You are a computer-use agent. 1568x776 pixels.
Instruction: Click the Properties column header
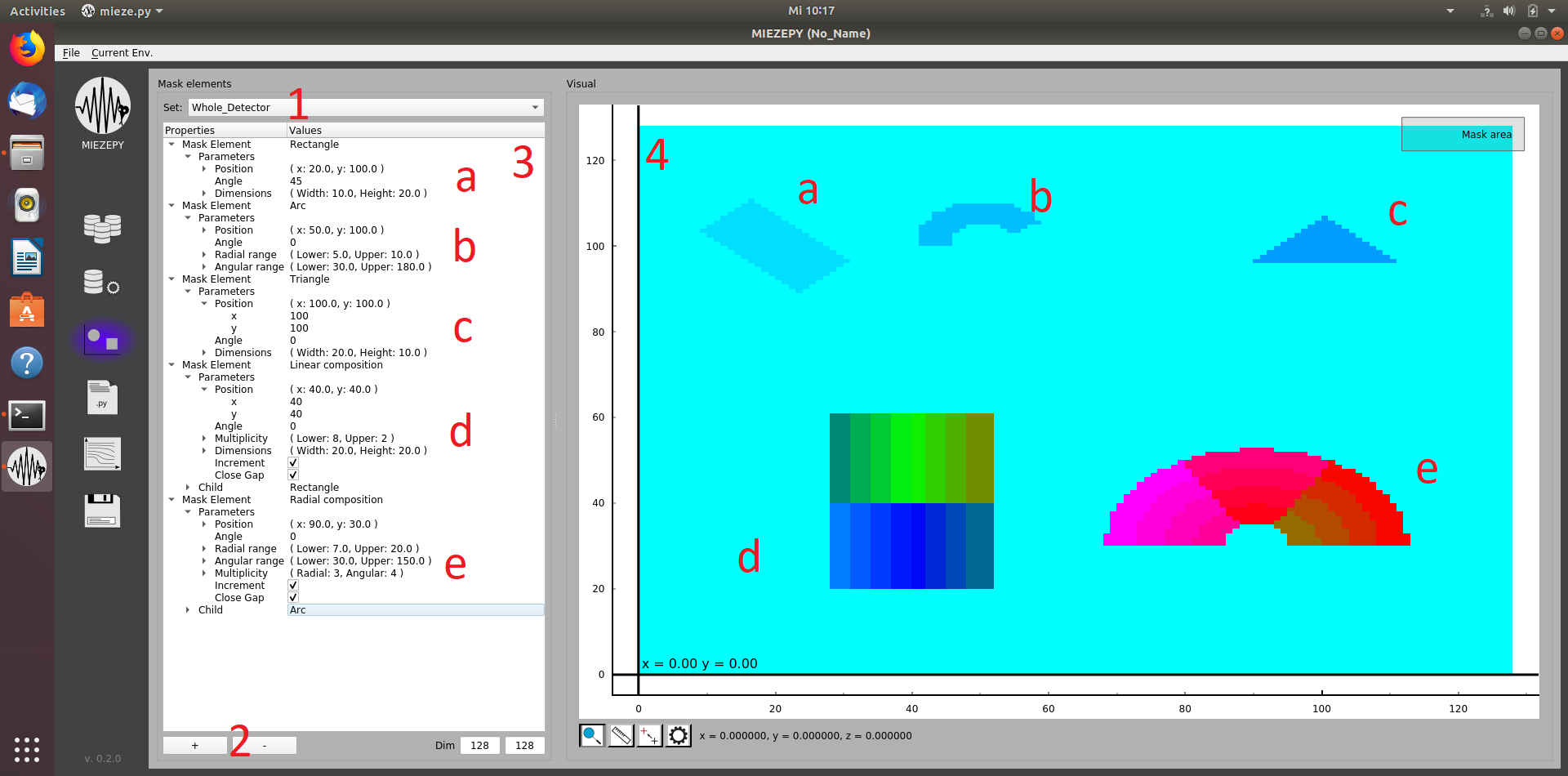click(225, 130)
